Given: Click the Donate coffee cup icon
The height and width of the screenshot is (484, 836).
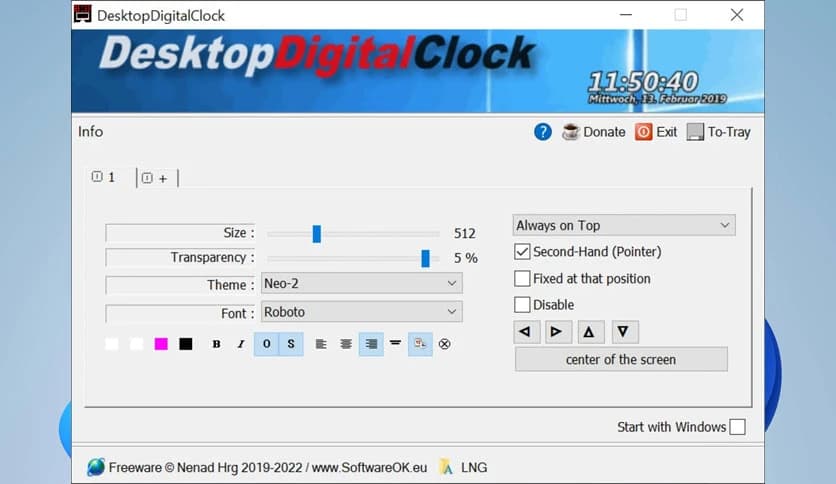Looking at the screenshot, I should point(570,132).
